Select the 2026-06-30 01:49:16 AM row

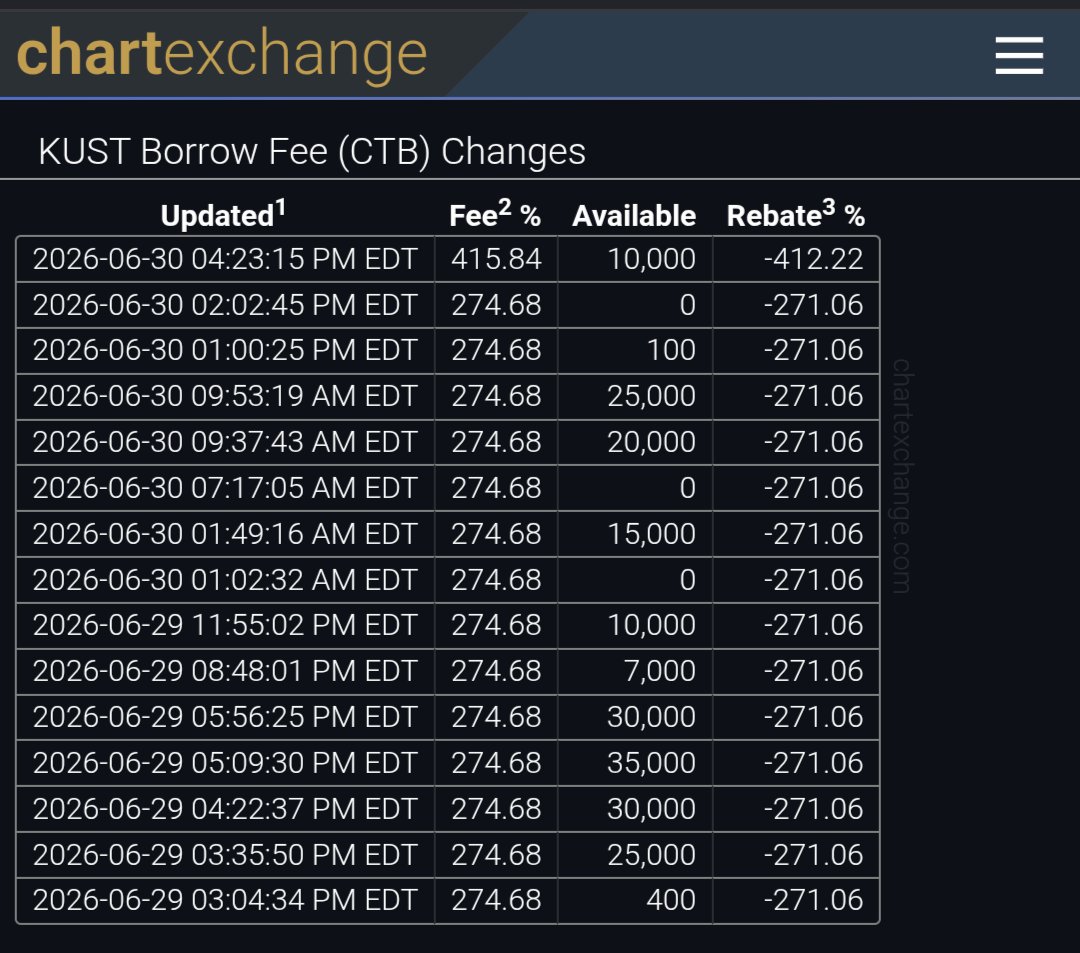448,534
